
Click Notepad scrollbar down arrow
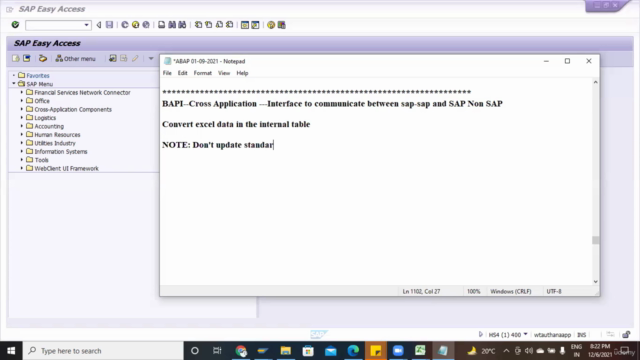click(x=596, y=281)
